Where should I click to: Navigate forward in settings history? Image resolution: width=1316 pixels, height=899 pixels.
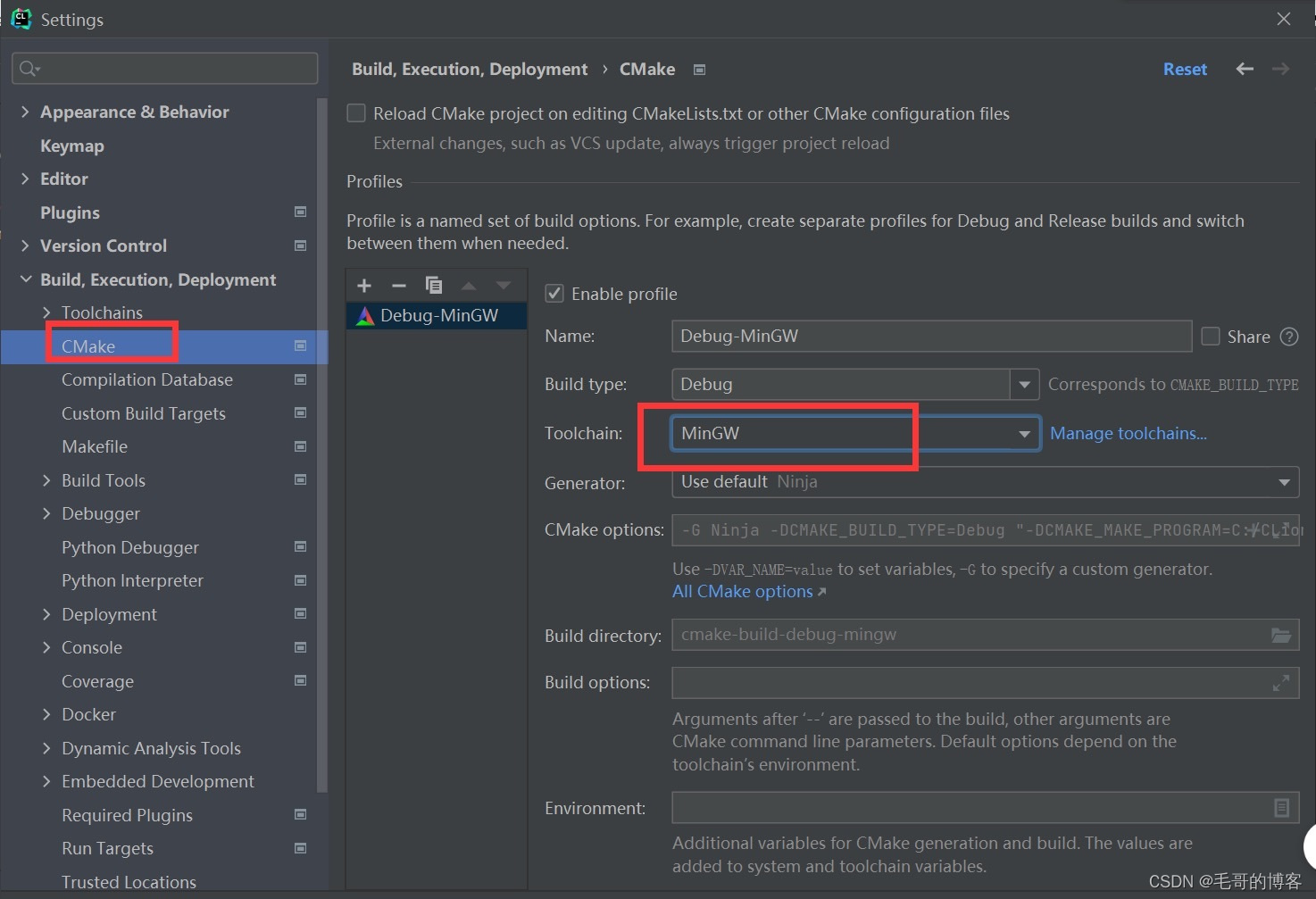tap(1280, 69)
